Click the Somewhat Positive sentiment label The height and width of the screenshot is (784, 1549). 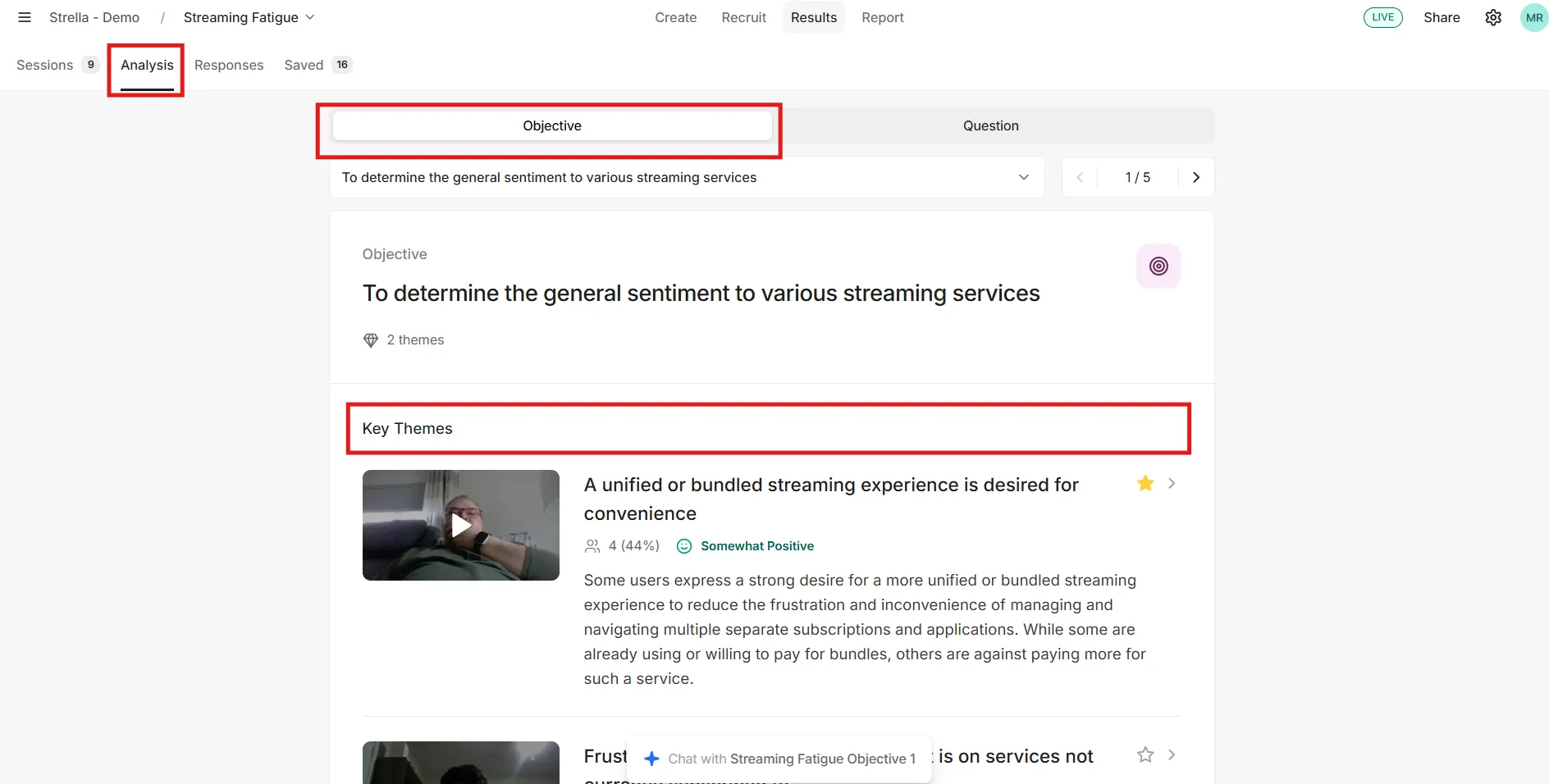757,545
